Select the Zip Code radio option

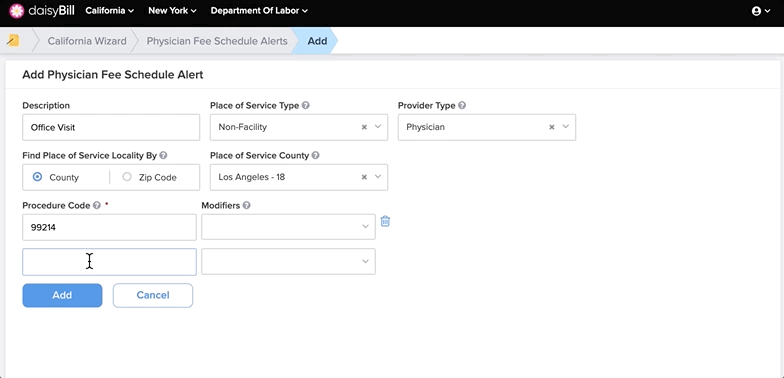pyautogui.click(x=127, y=177)
